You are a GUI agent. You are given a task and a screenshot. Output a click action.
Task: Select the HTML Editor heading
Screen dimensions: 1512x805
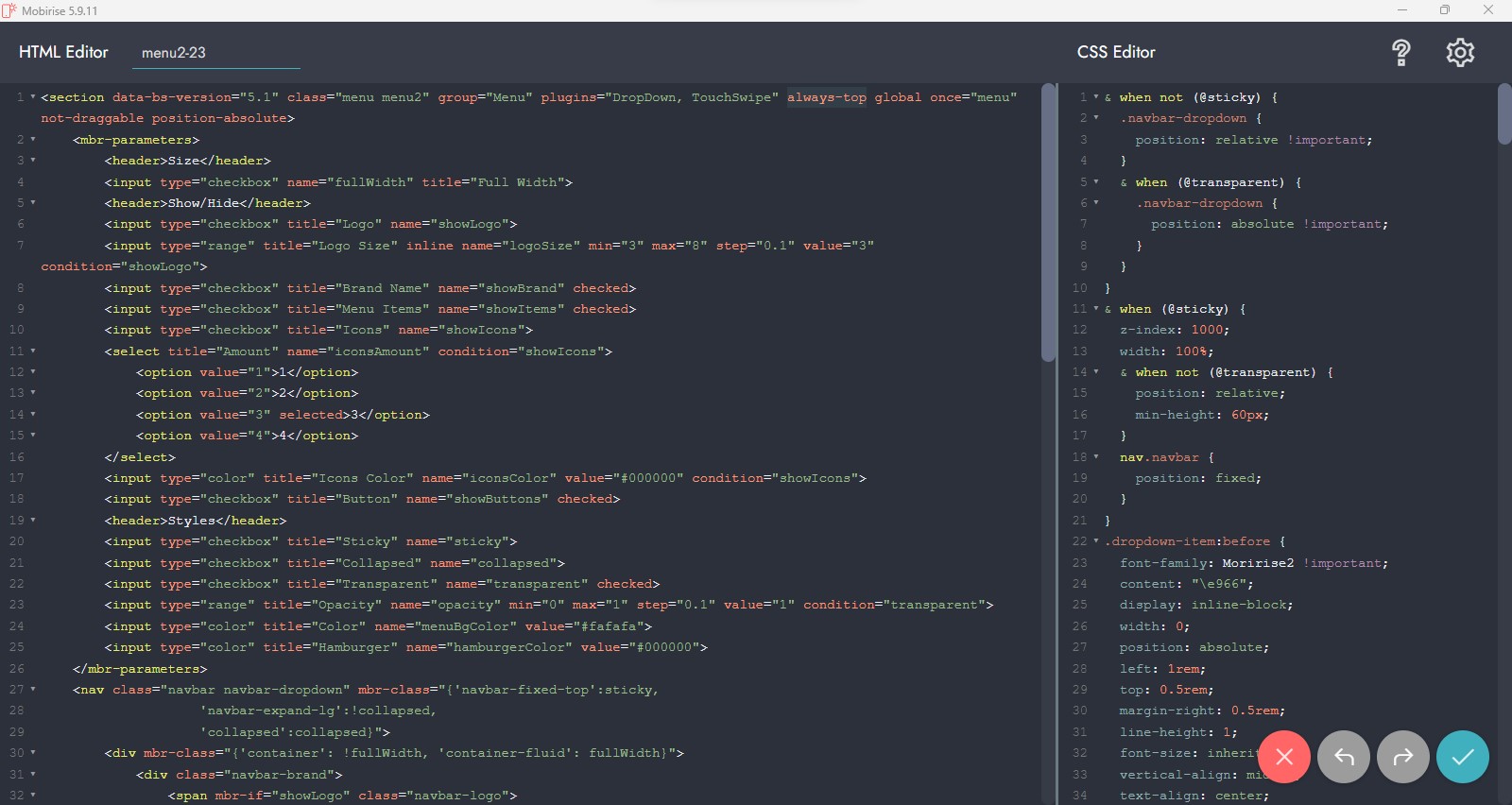[x=63, y=52]
